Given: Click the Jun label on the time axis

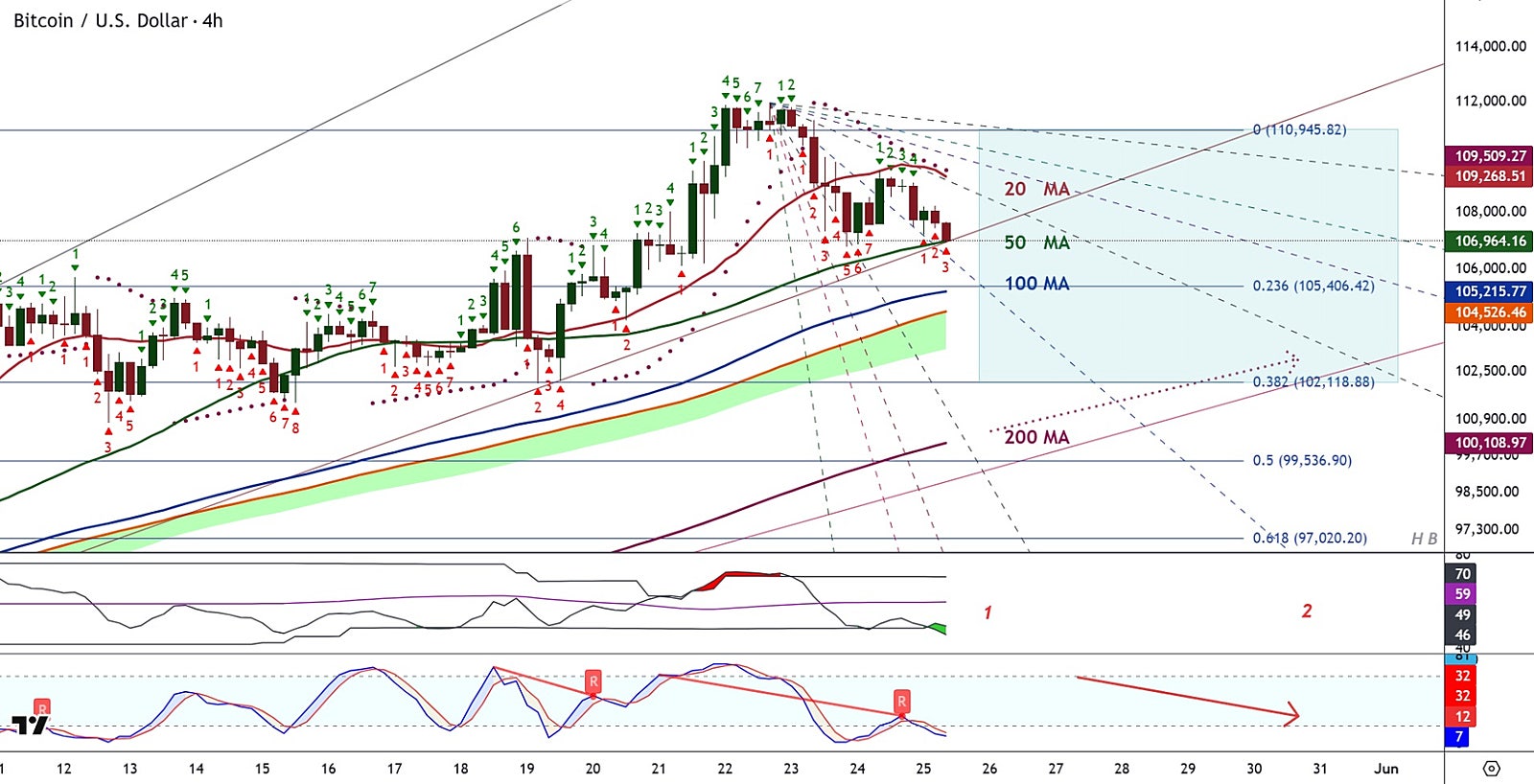Looking at the screenshot, I should coord(1386,769).
